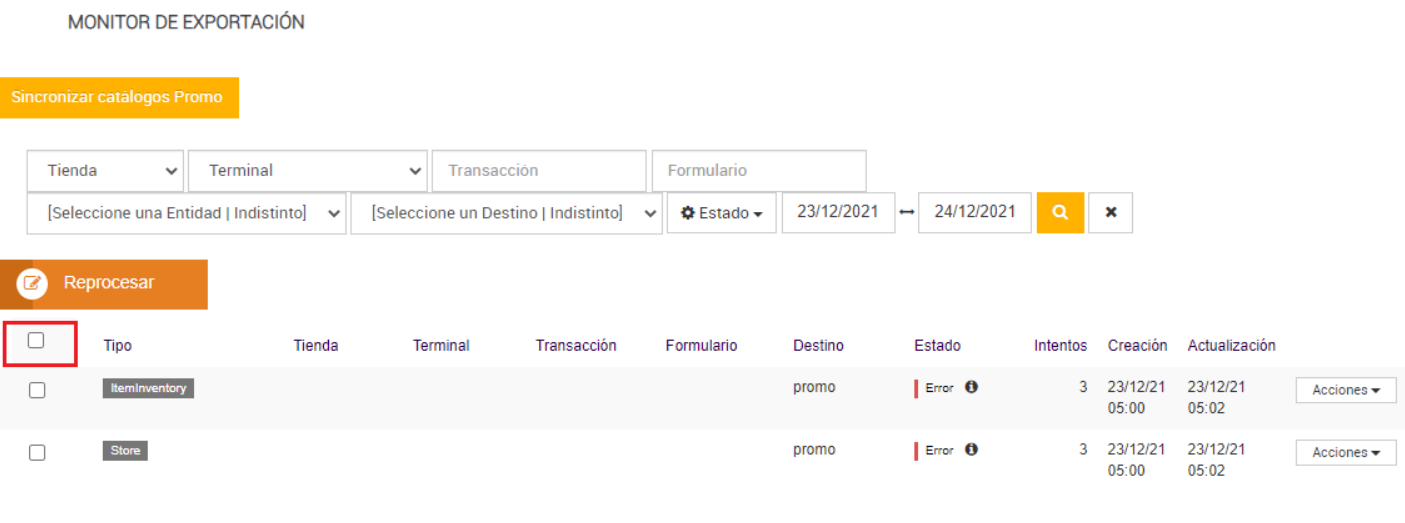Click the info icon on Store error

[971, 450]
